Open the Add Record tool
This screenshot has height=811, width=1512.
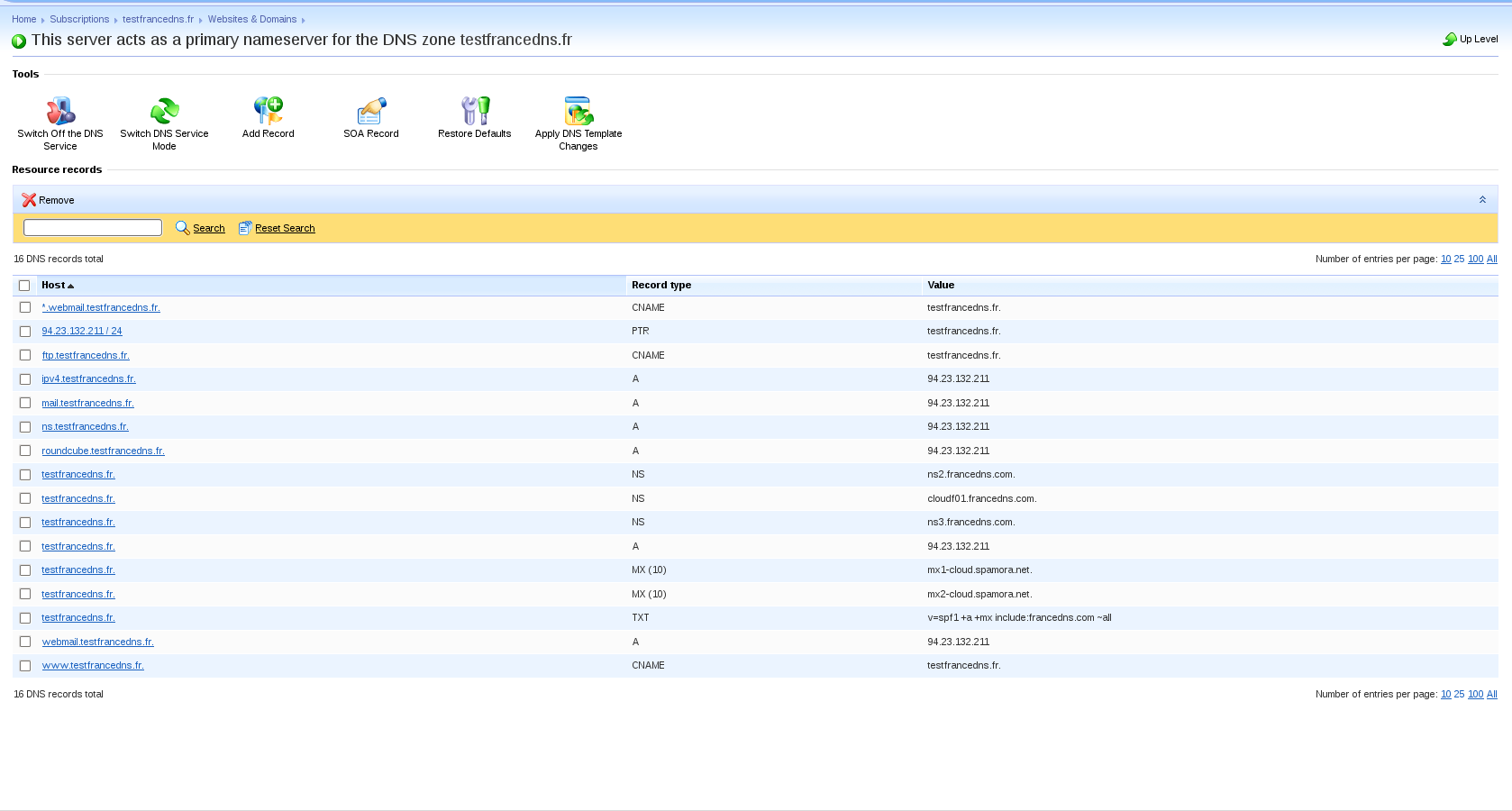pos(268,111)
